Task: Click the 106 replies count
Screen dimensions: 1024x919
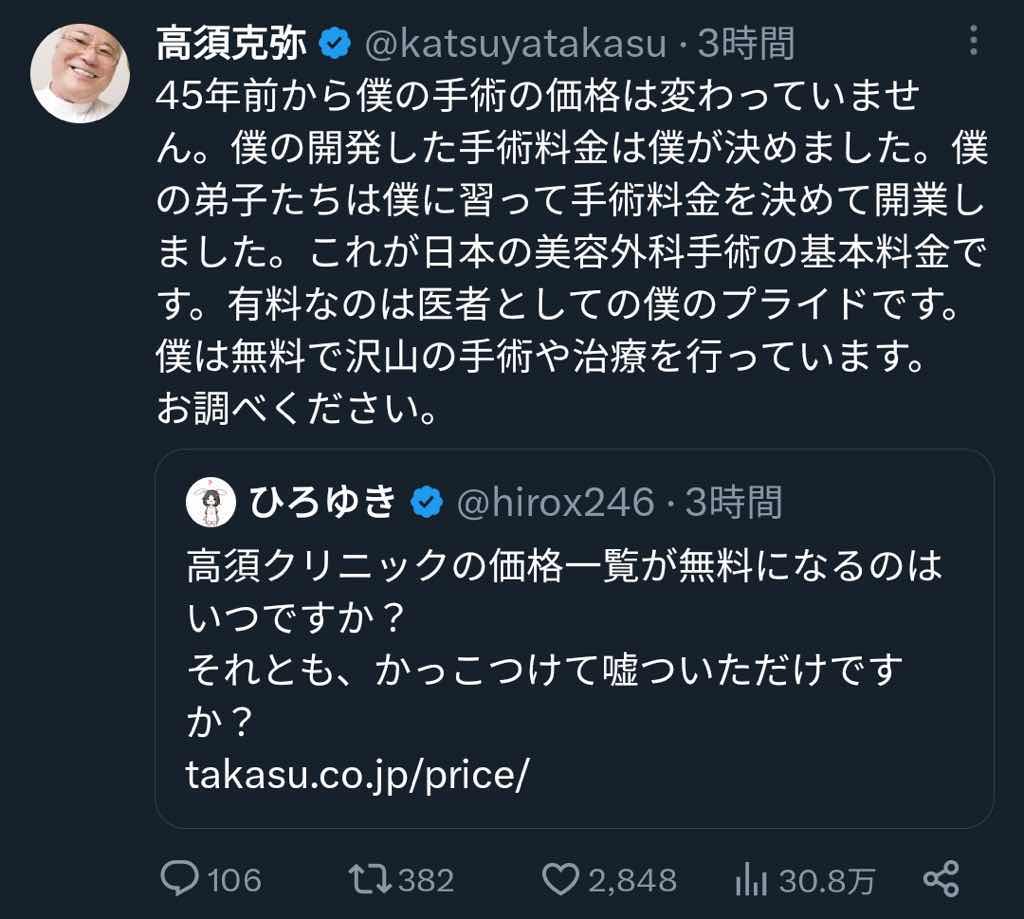Action: click(234, 880)
